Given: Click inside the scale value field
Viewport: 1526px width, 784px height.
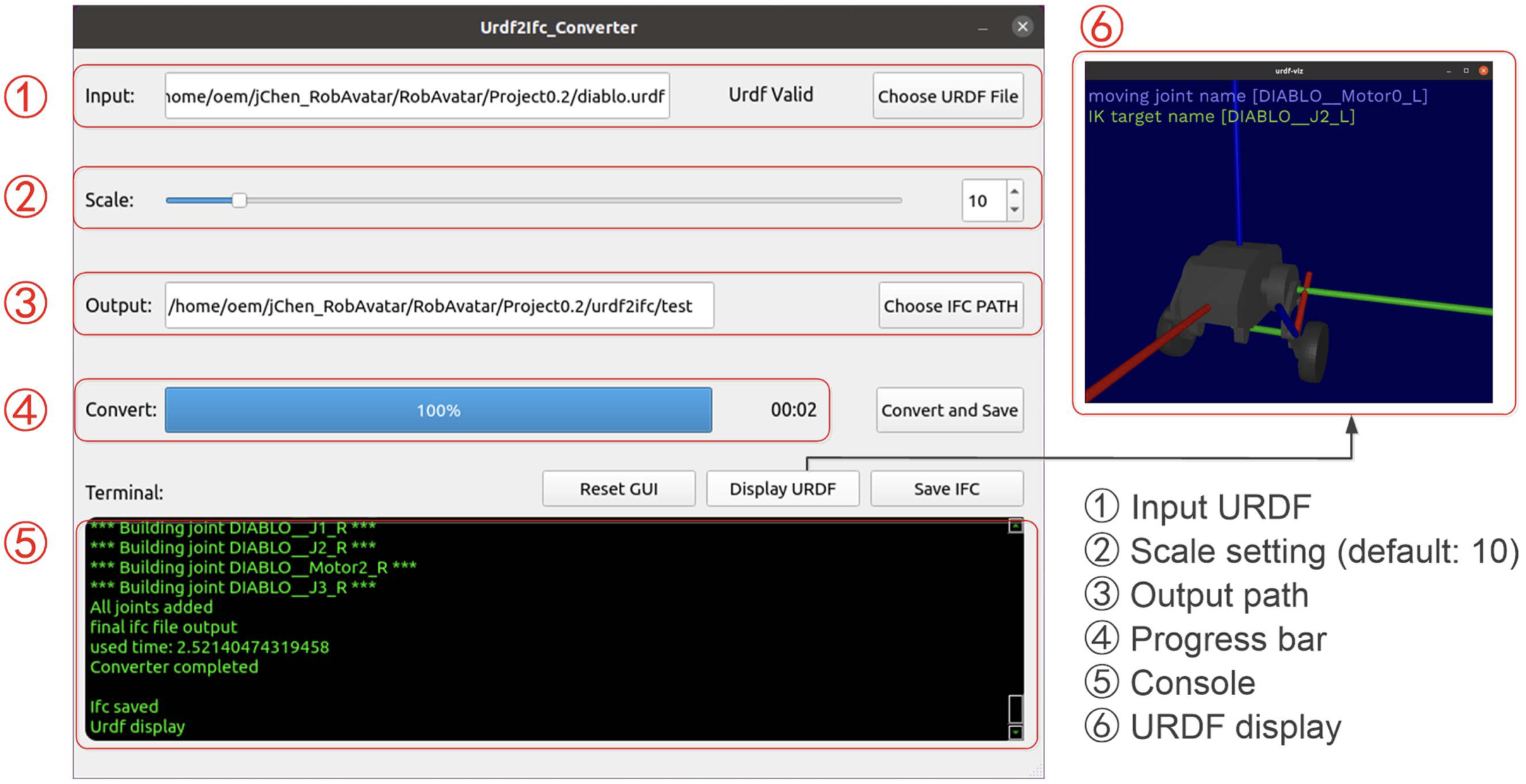Looking at the screenshot, I should click(x=983, y=201).
